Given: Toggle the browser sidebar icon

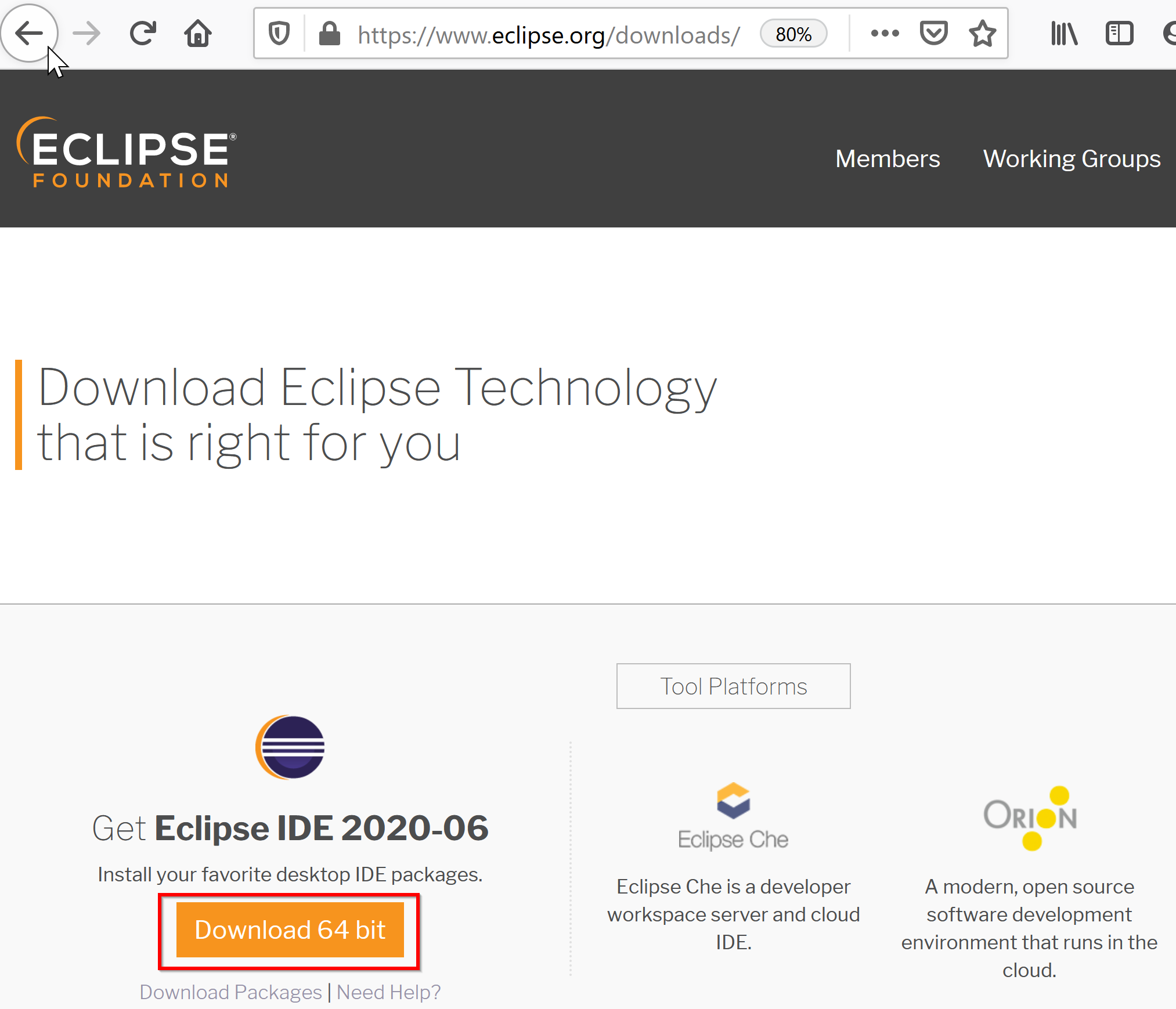Looking at the screenshot, I should point(1119,34).
